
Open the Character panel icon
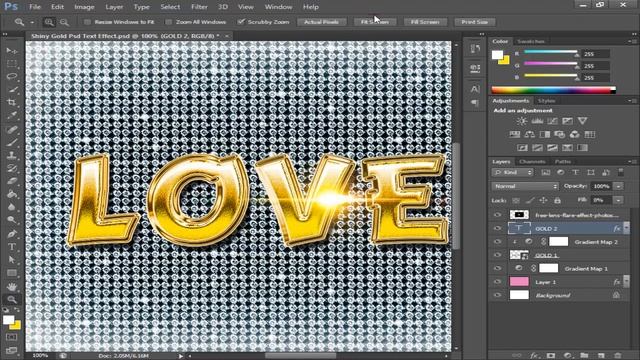point(475,89)
